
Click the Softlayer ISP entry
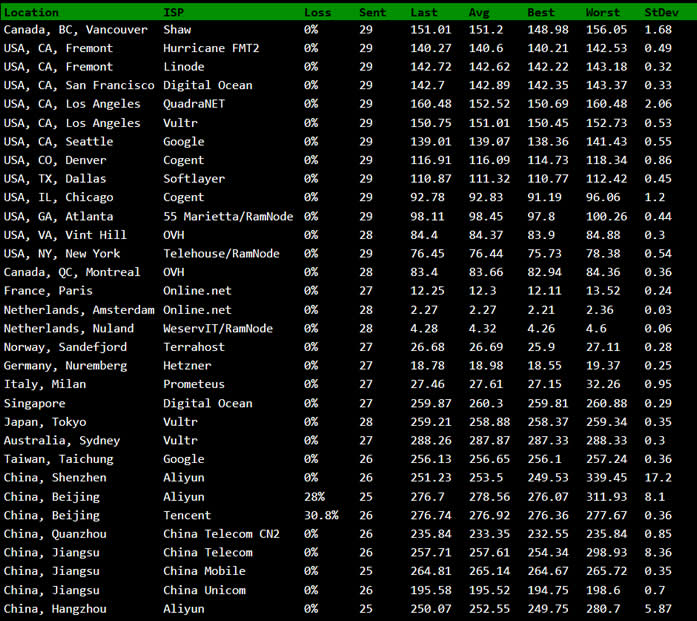pyautogui.click(x=194, y=179)
